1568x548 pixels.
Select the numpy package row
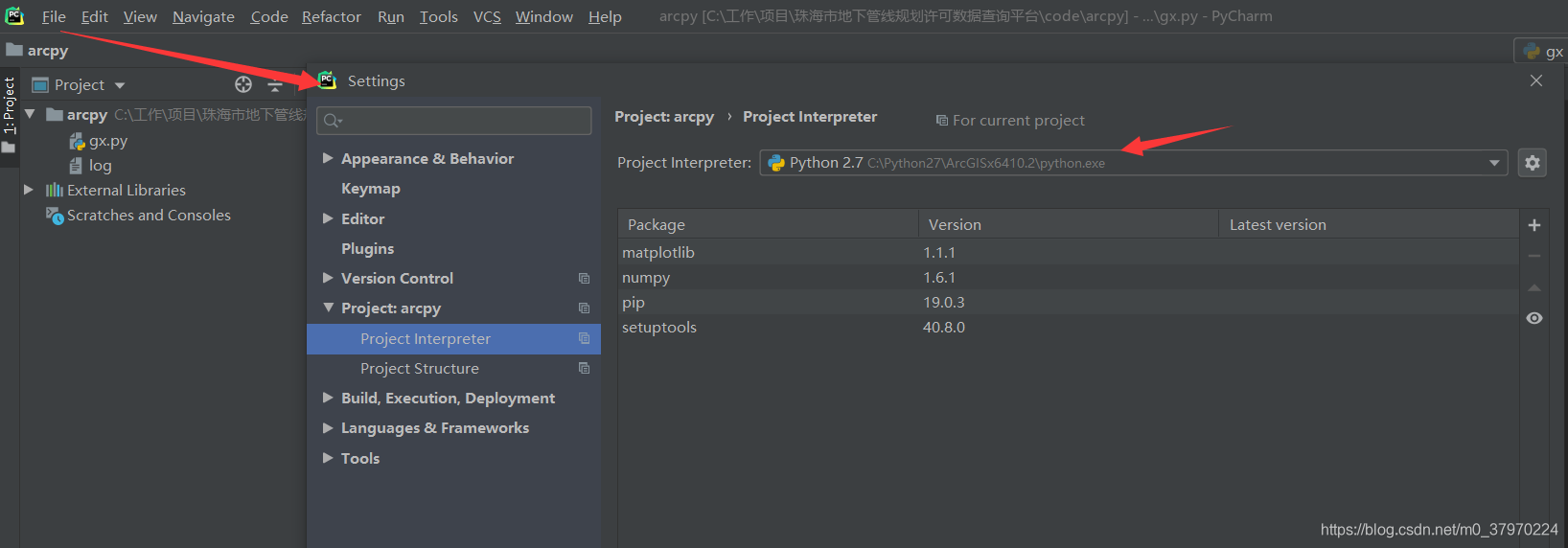click(1069, 277)
